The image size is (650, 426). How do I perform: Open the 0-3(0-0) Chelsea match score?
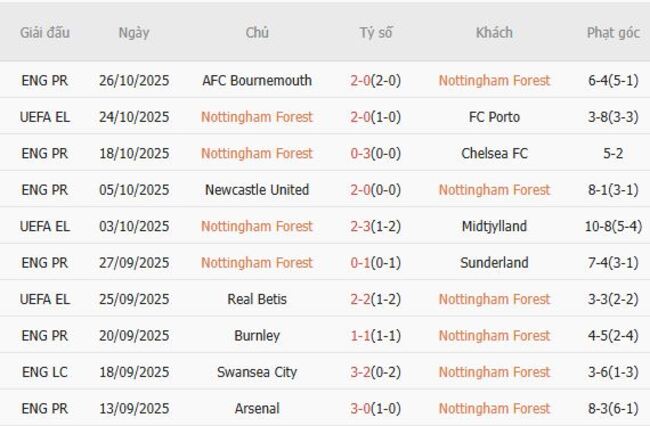point(376,153)
